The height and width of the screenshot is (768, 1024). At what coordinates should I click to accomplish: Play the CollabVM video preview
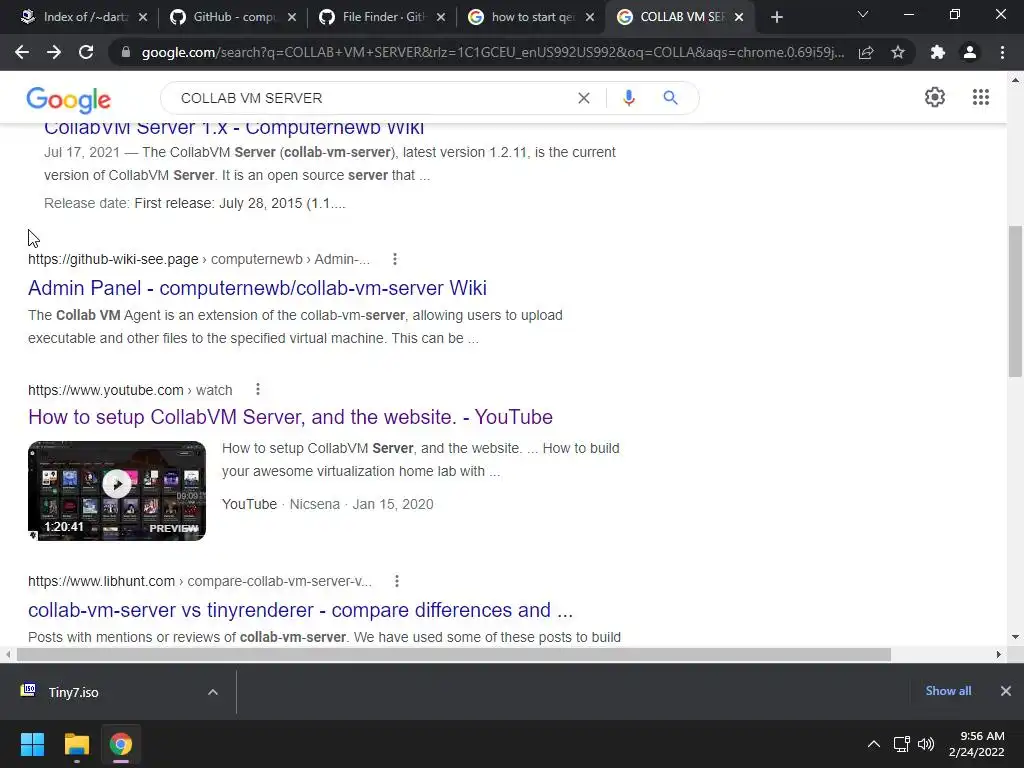[x=117, y=485]
